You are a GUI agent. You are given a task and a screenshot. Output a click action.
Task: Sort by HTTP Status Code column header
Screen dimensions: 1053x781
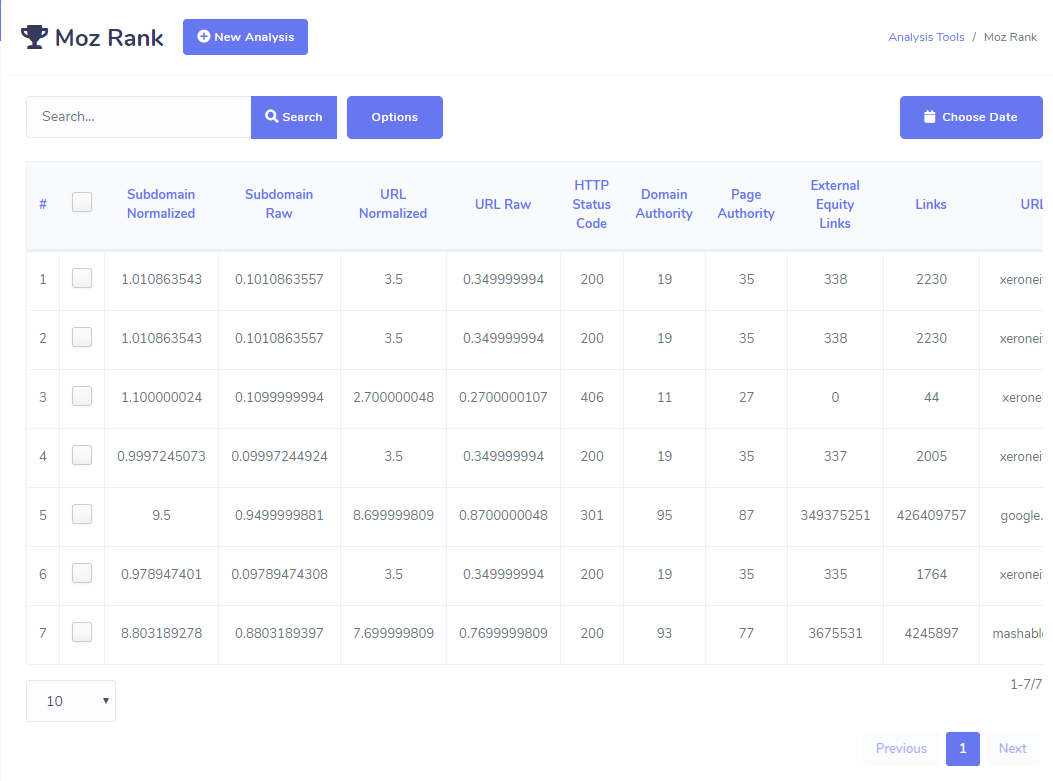[591, 204]
